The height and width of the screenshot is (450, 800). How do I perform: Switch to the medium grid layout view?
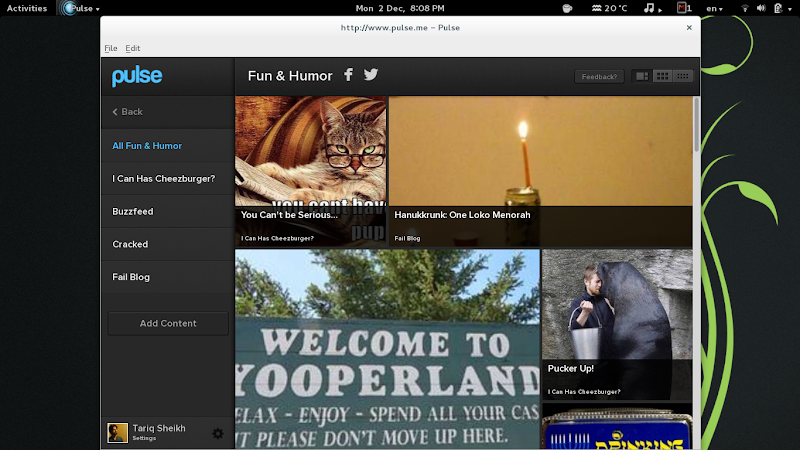662,76
